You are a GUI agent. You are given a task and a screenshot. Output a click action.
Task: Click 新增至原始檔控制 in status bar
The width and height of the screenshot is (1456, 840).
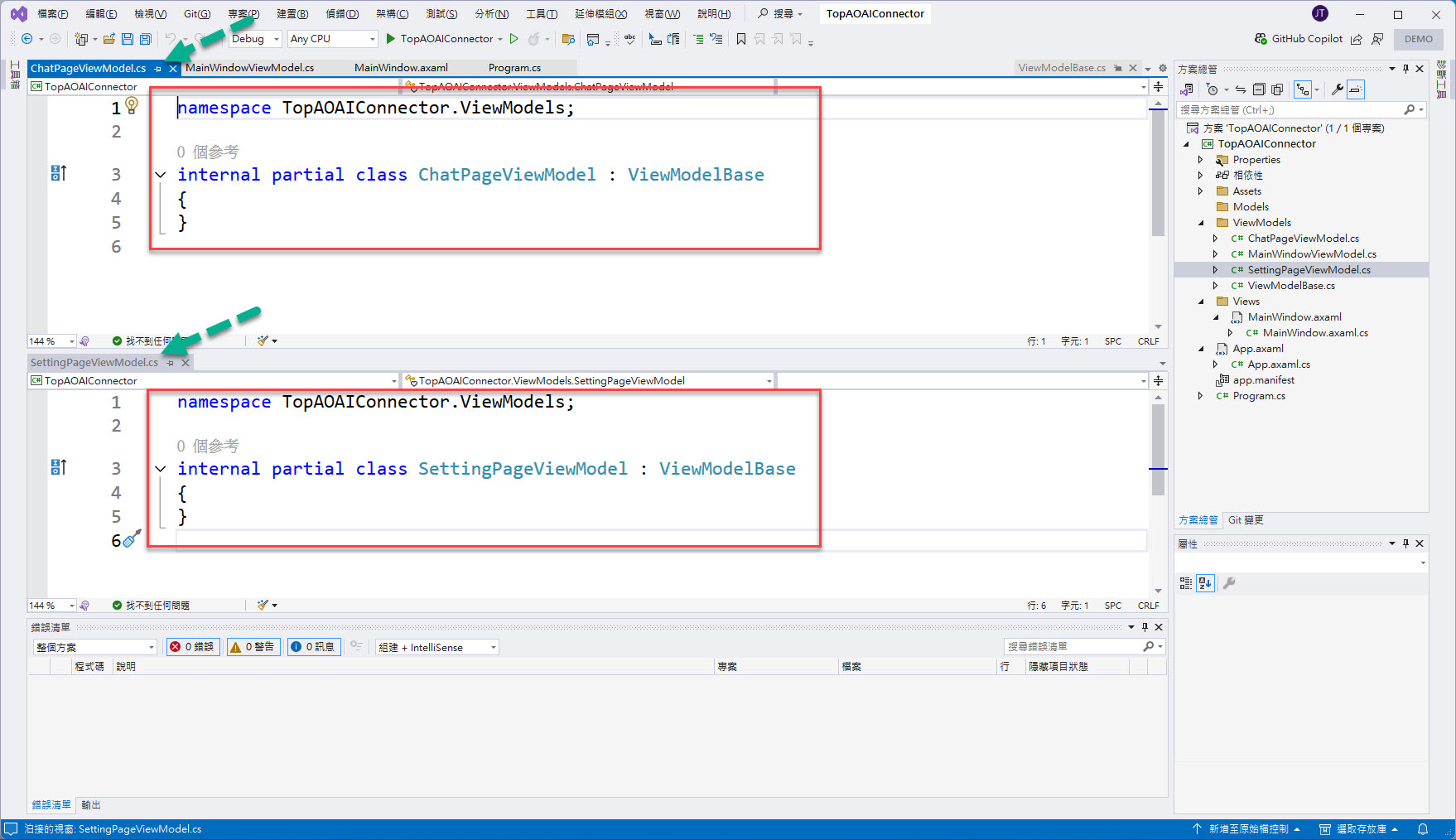point(1247,829)
